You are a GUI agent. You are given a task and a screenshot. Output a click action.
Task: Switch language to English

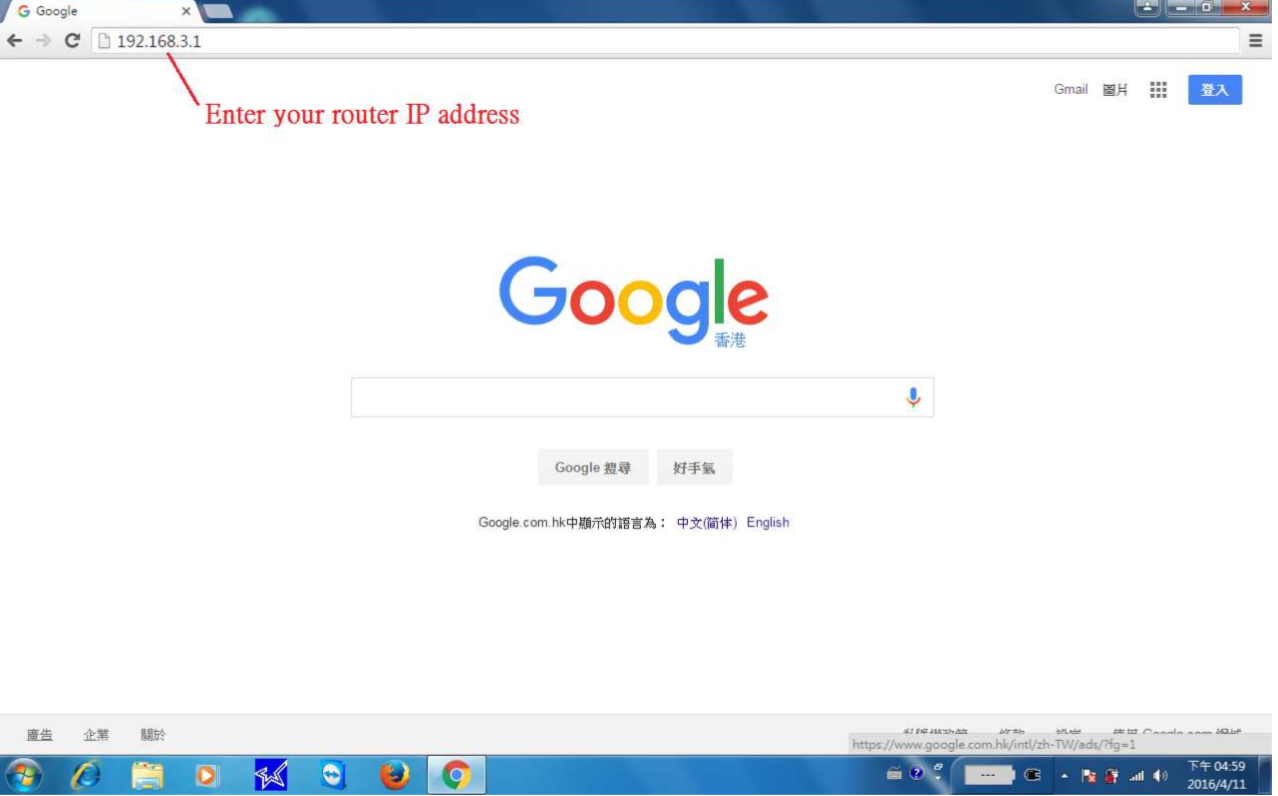tap(768, 522)
